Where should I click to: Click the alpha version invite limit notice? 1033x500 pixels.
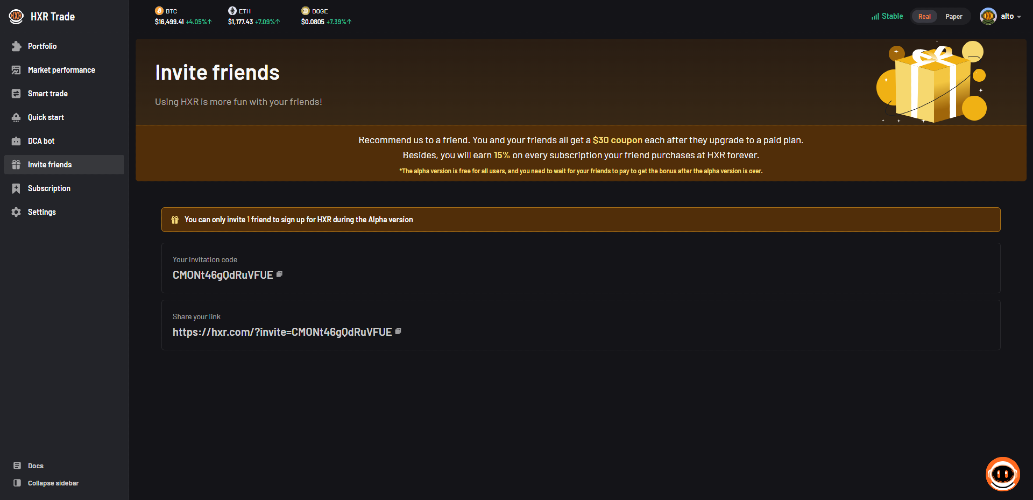point(580,219)
